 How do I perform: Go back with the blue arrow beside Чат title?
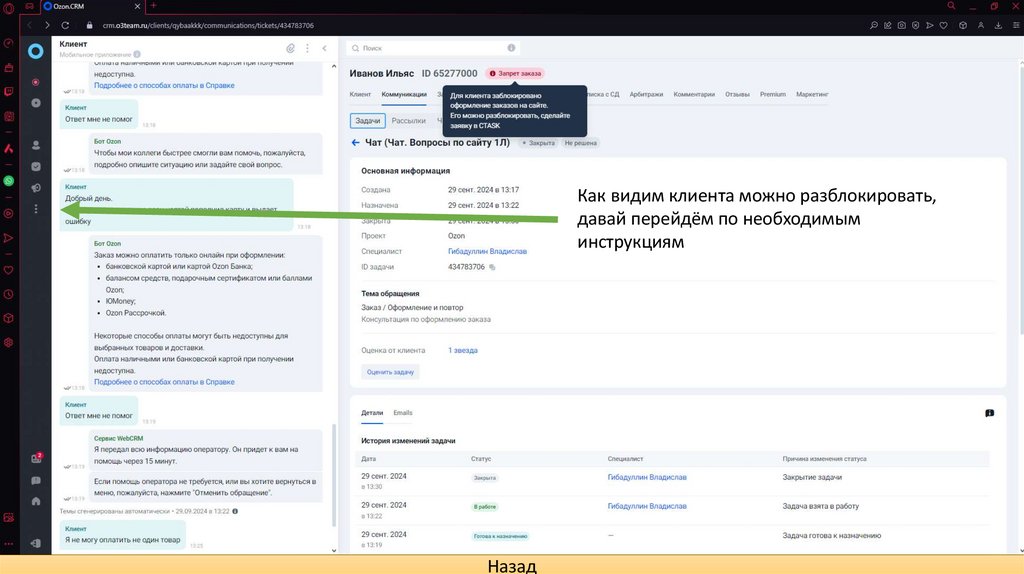(355, 142)
